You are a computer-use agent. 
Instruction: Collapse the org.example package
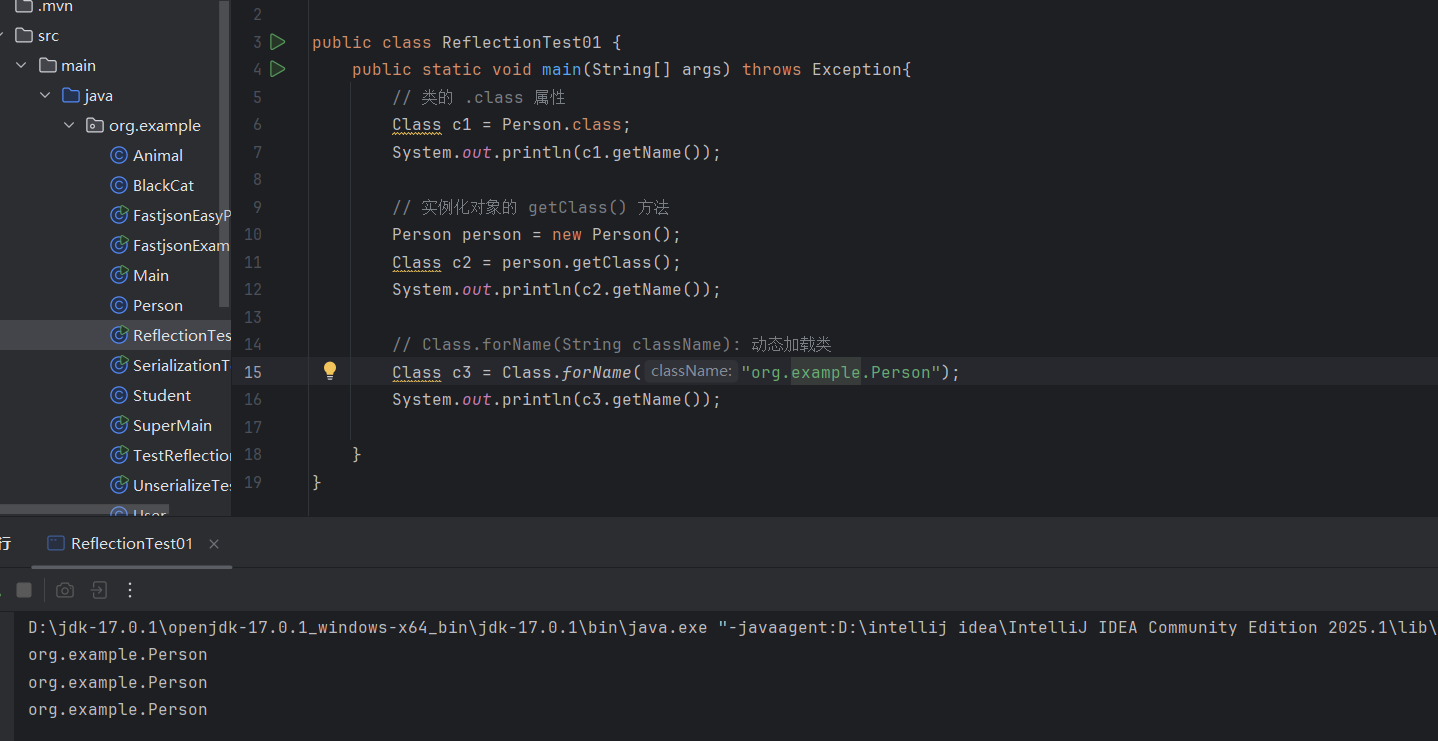click(69, 126)
